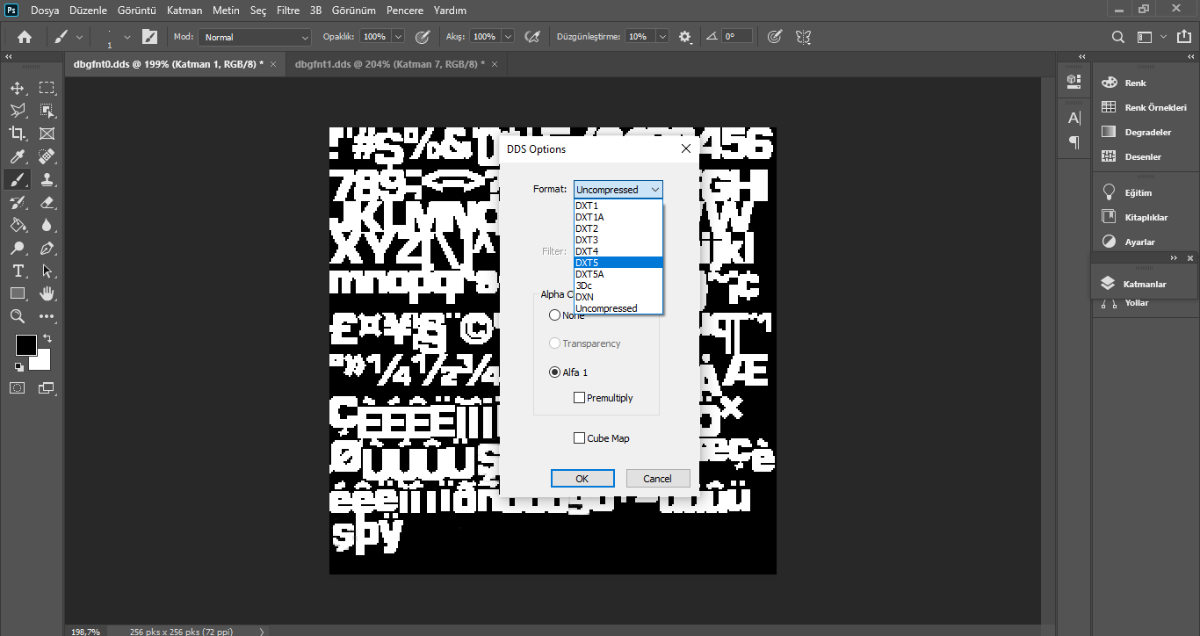This screenshot has width=1200, height=636.
Task: Enable the Premultiply checkbox
Action: click(x=580, y=398)
